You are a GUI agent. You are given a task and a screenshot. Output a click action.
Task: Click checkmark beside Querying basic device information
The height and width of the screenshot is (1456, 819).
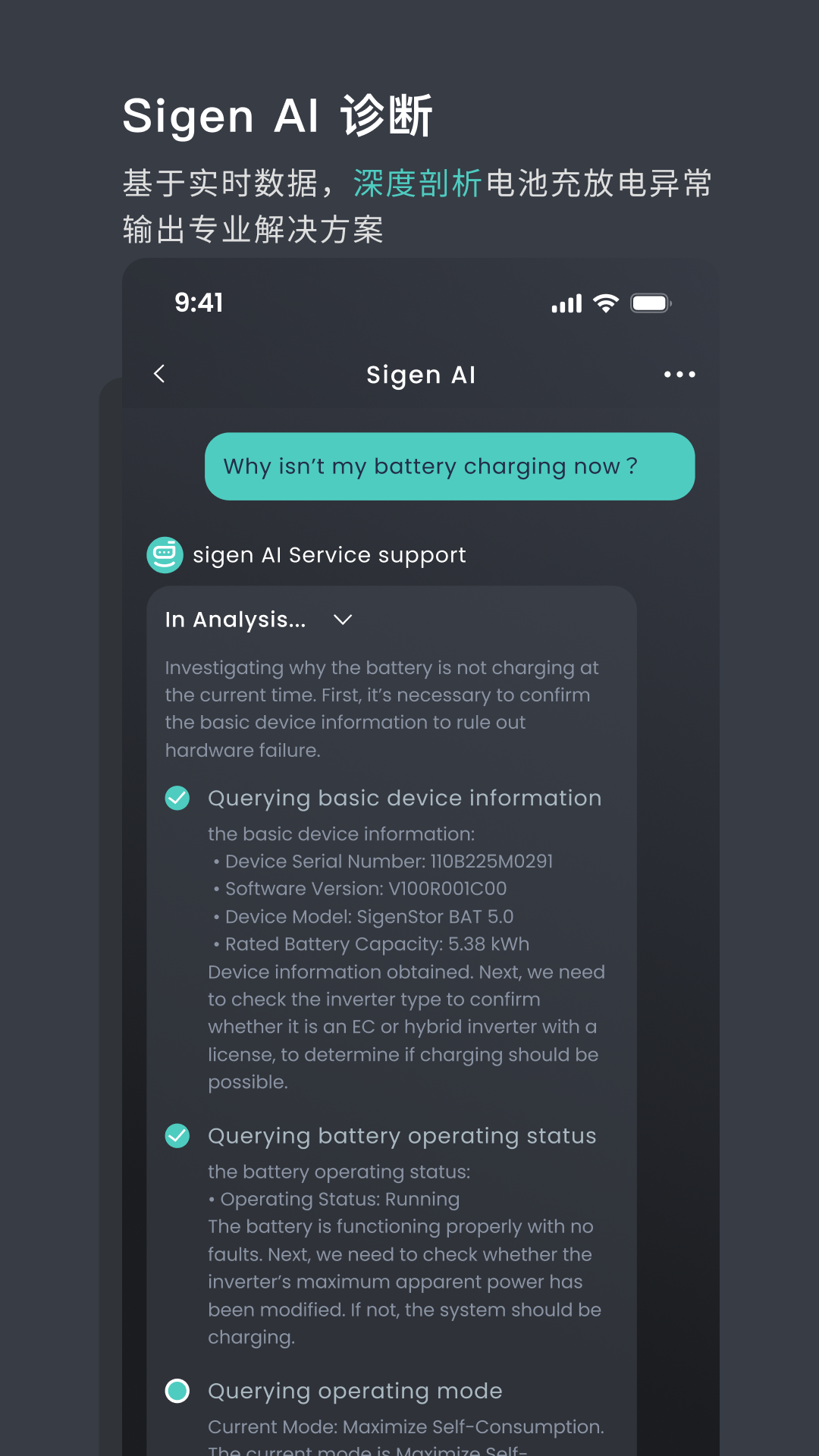(177, 798)
